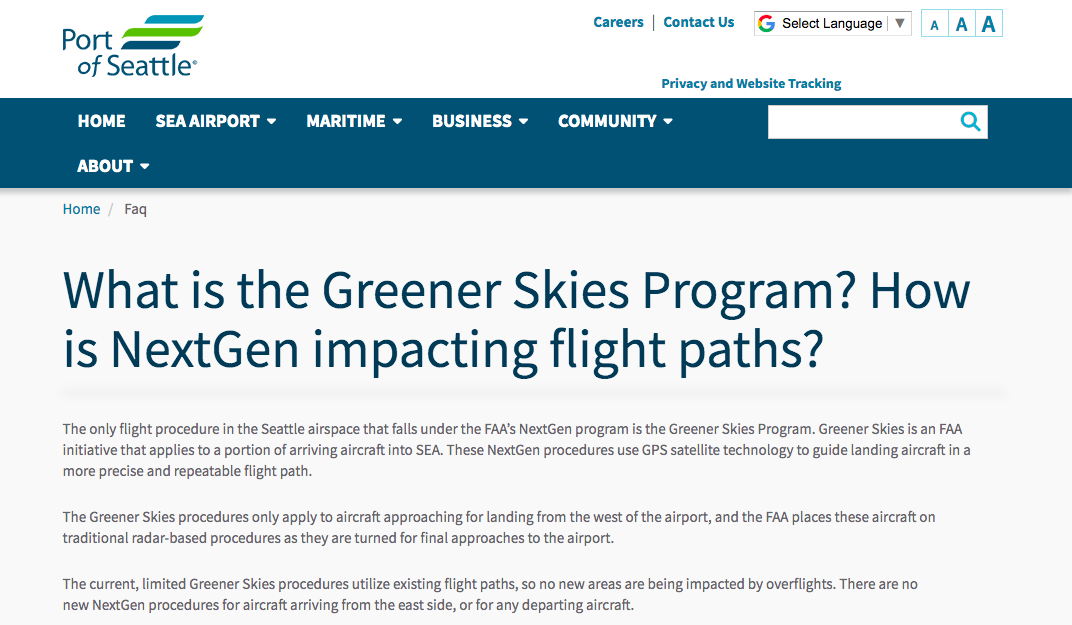Click the Google logo in language selector

(x=767, y=24)
